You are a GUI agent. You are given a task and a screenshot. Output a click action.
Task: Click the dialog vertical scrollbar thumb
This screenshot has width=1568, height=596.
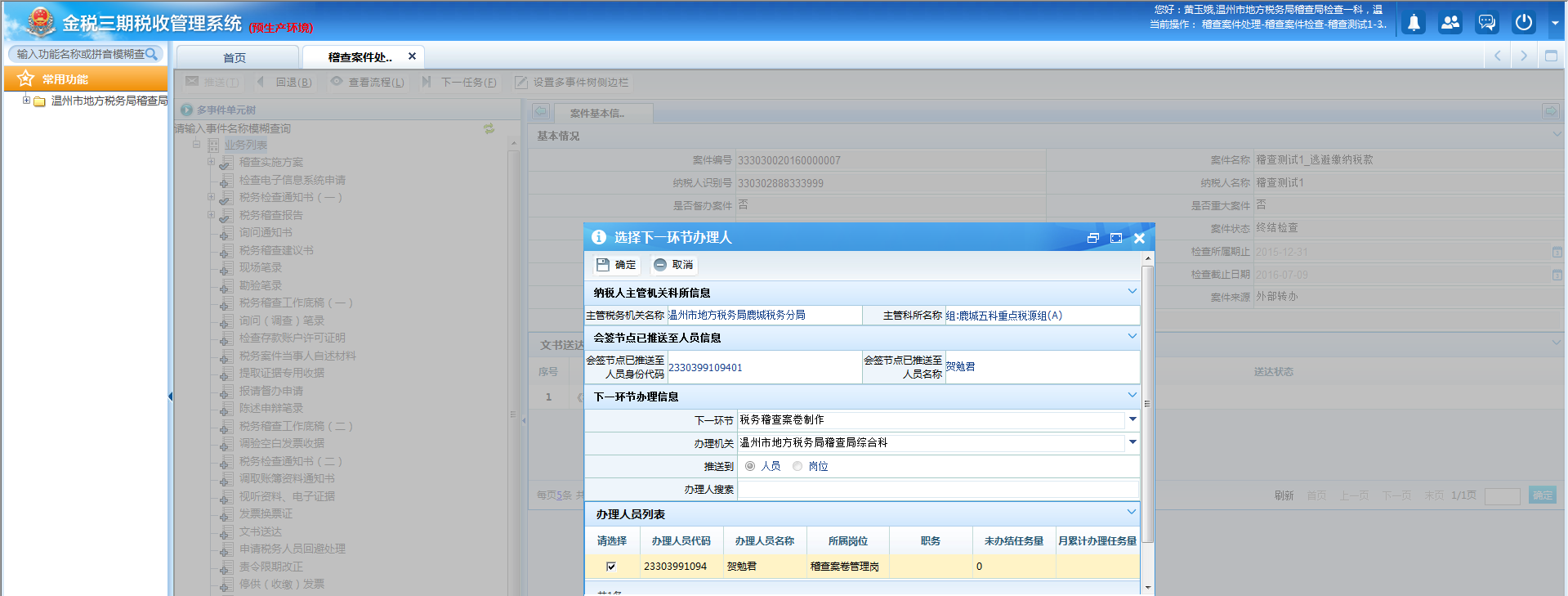(1147, 404)
